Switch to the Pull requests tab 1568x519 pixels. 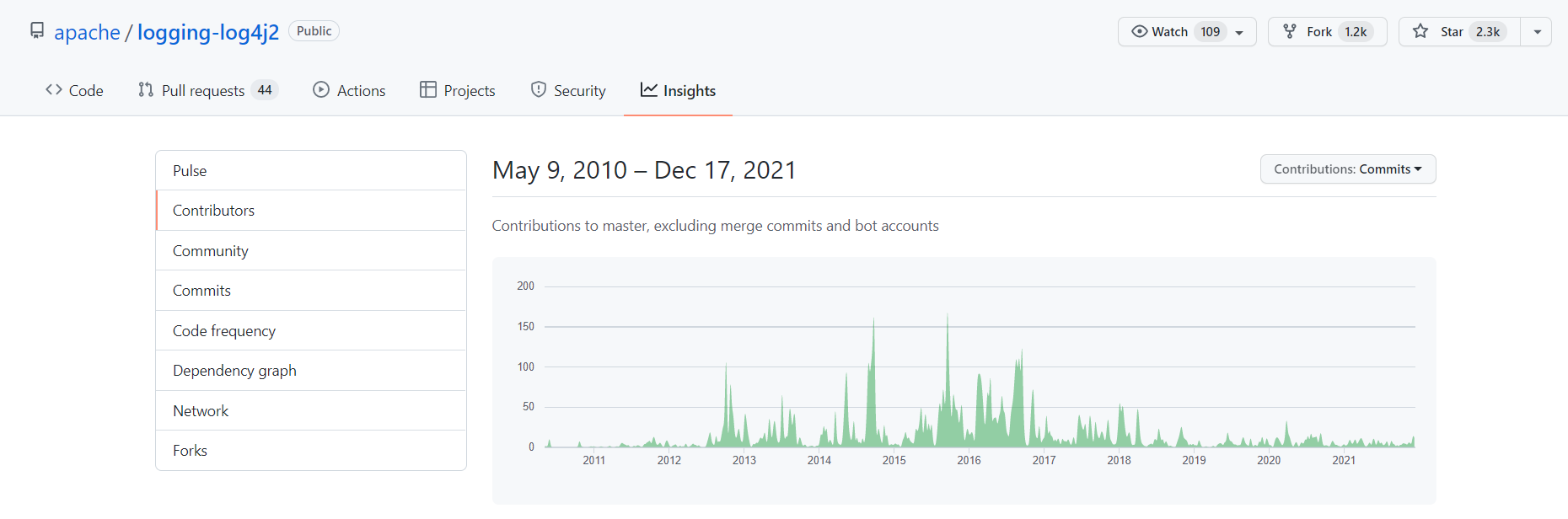207,90
